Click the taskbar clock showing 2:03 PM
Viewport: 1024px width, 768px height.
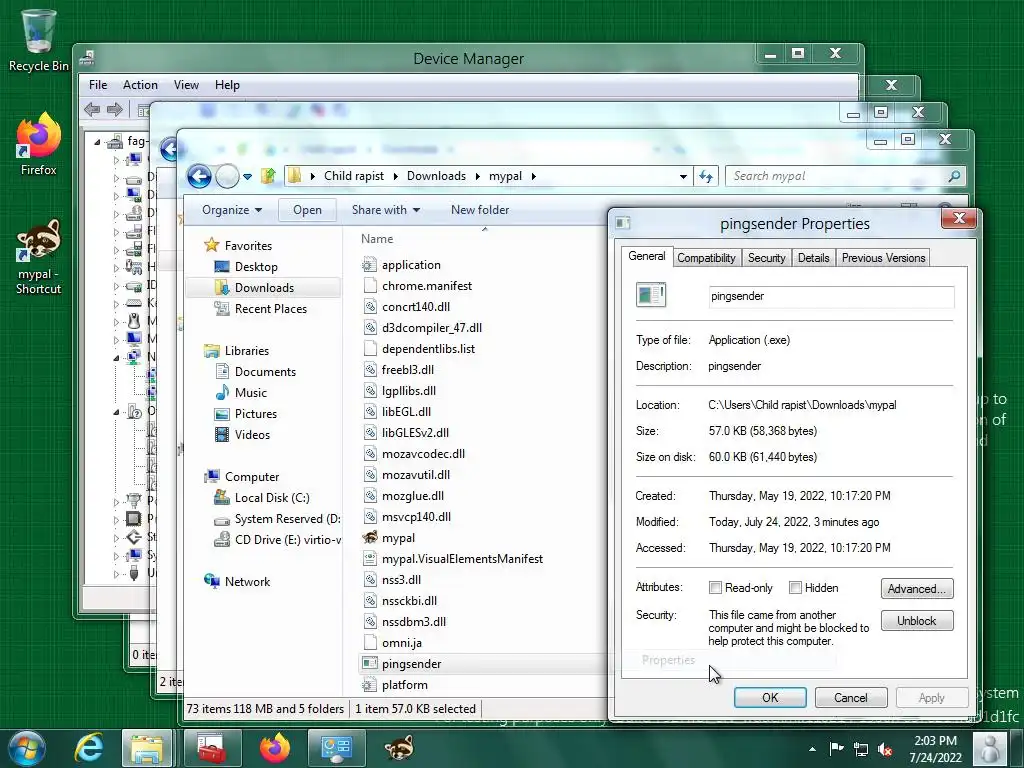tap(935, 749)
